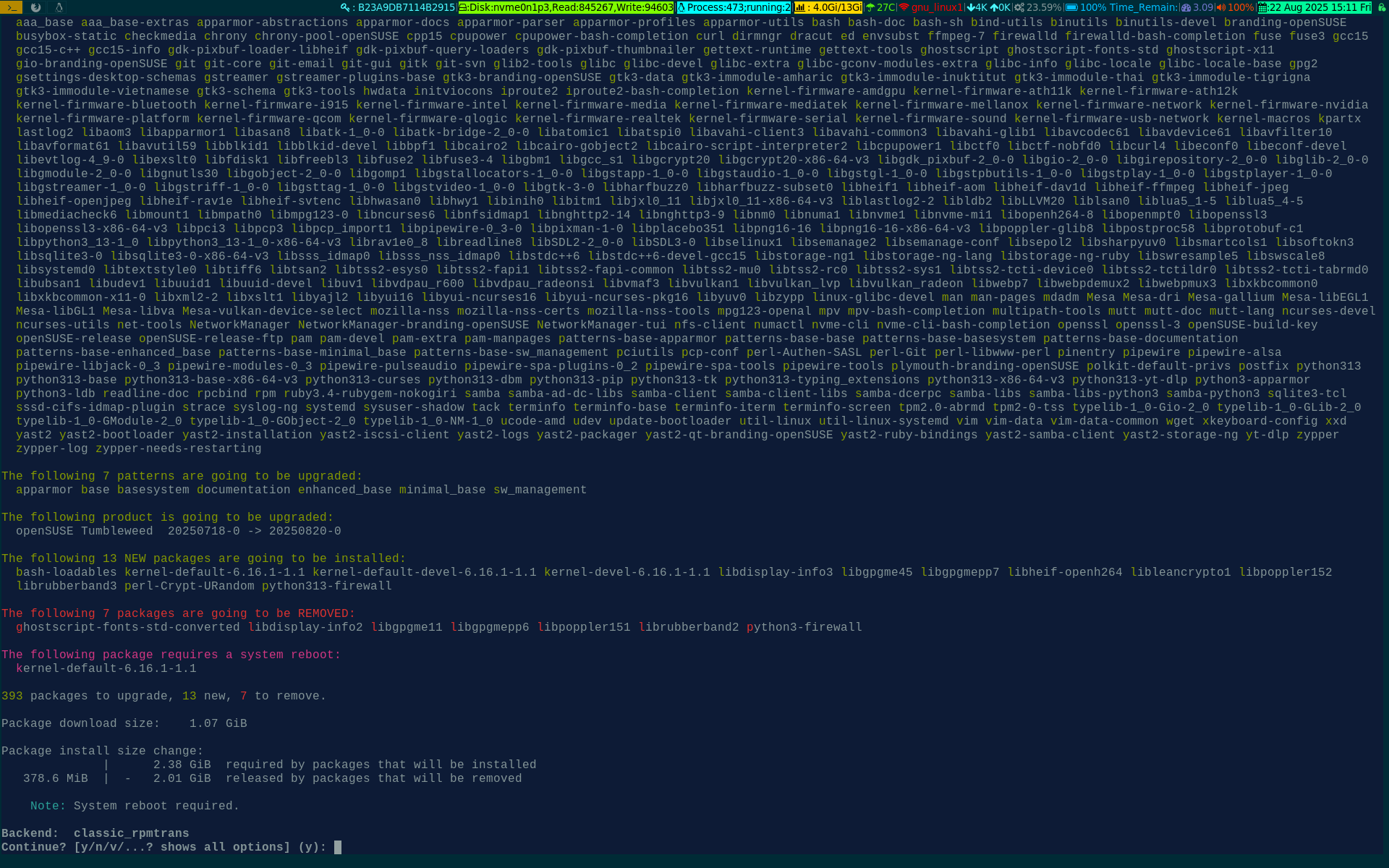Click the 4.0Gi/13Gi memory usage text
The height and width of the screenshot is (868, 1389).
(837, 7)
